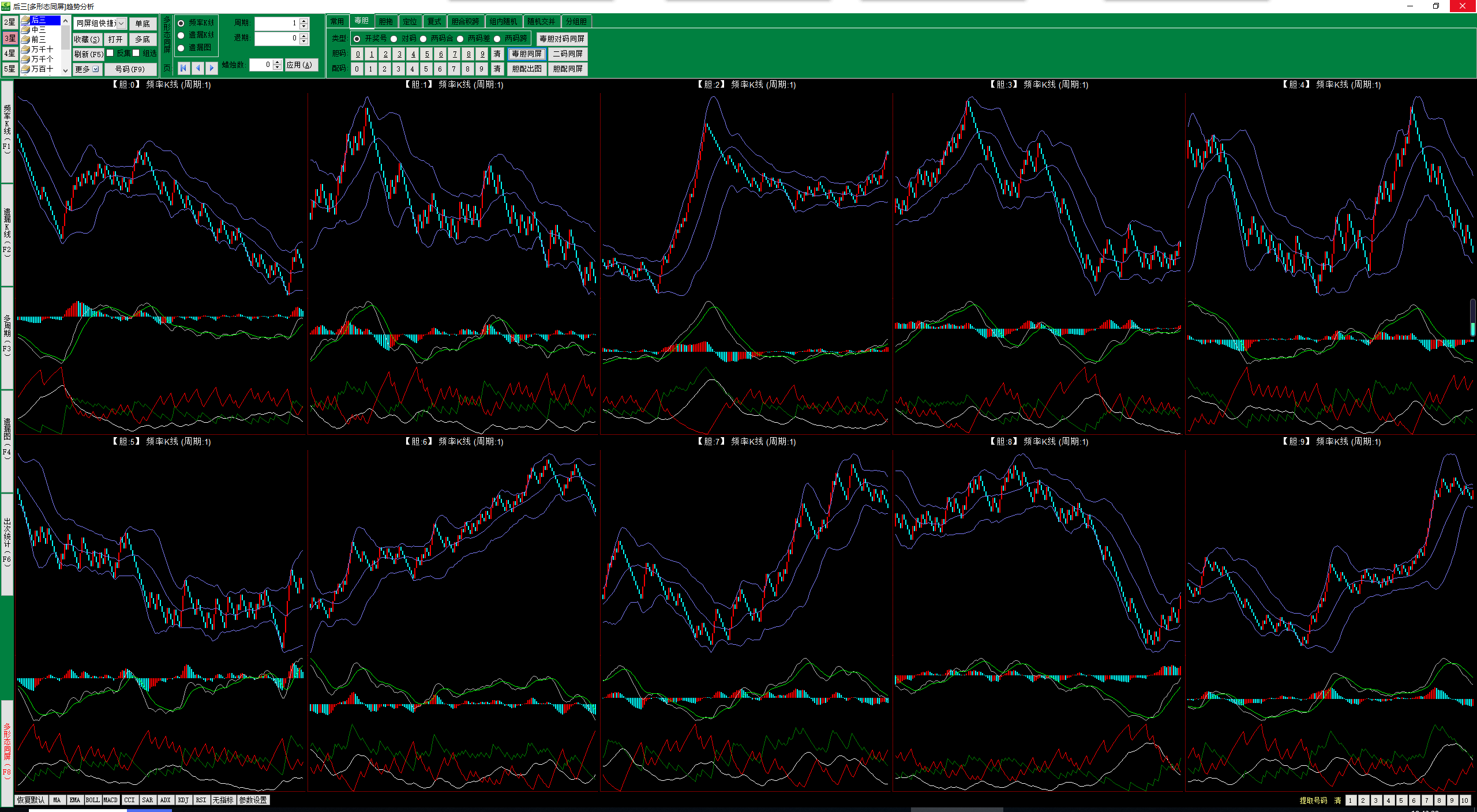Viewport: 1477px width, 812px height.
Task: Open 中三 folder in list
Action: pos(38,29)
